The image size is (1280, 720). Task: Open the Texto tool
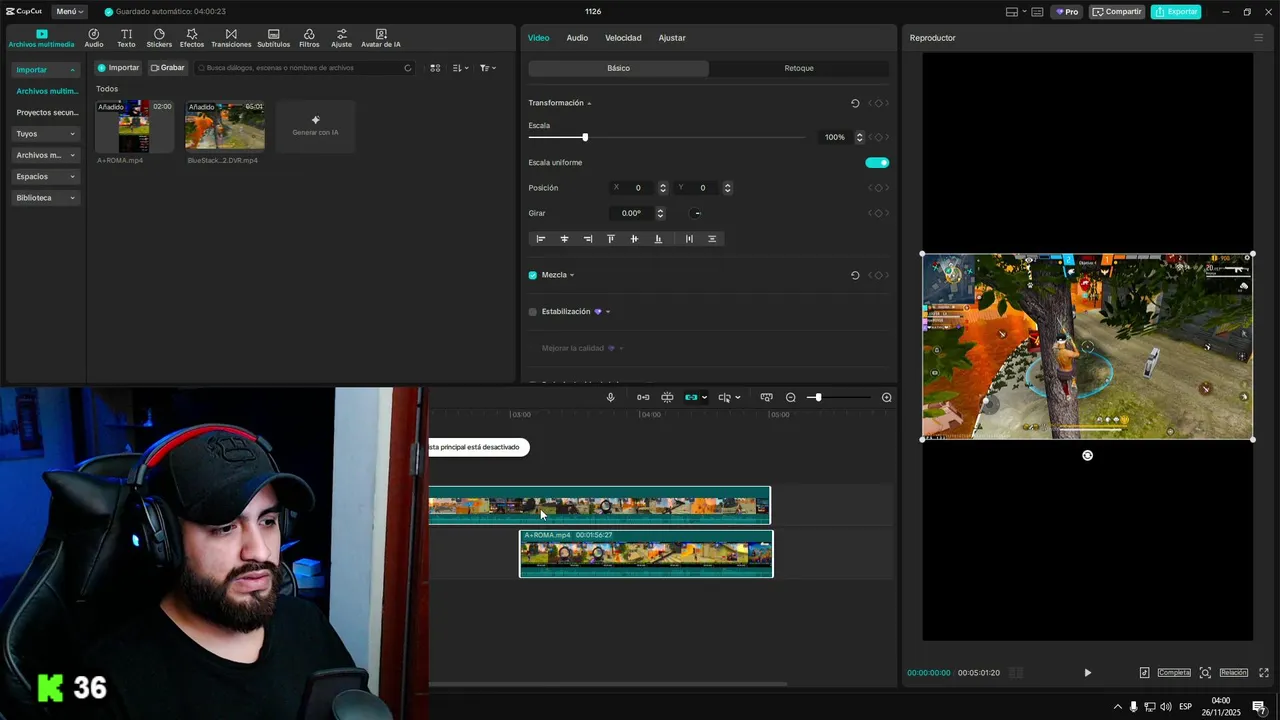tap(126, 38)
